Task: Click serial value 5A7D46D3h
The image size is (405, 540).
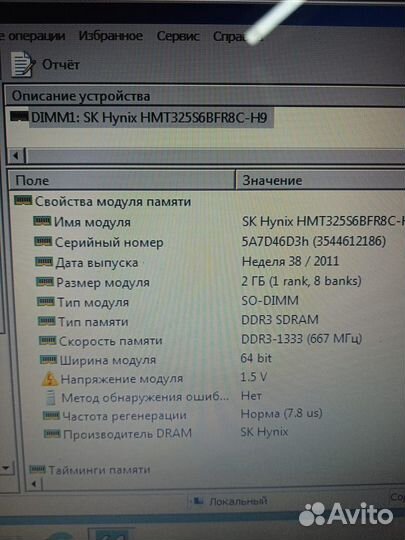Action: [x=314, y=241]
